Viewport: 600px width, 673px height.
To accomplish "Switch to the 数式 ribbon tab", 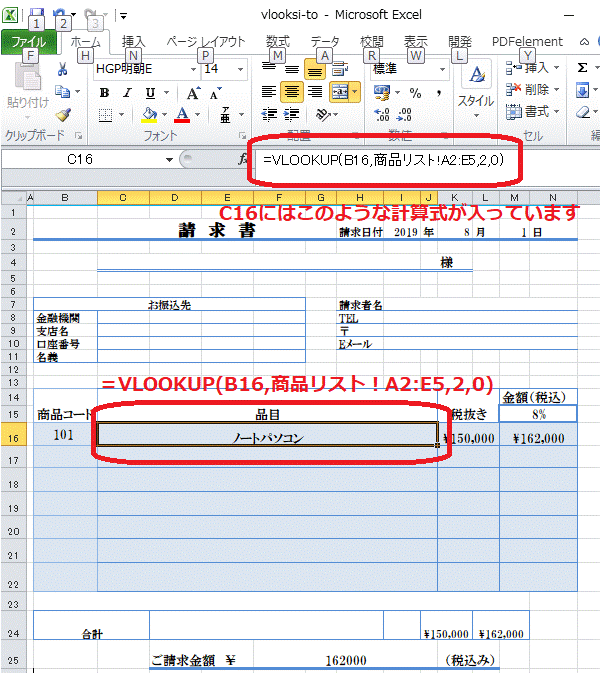I will pos(277,42).
